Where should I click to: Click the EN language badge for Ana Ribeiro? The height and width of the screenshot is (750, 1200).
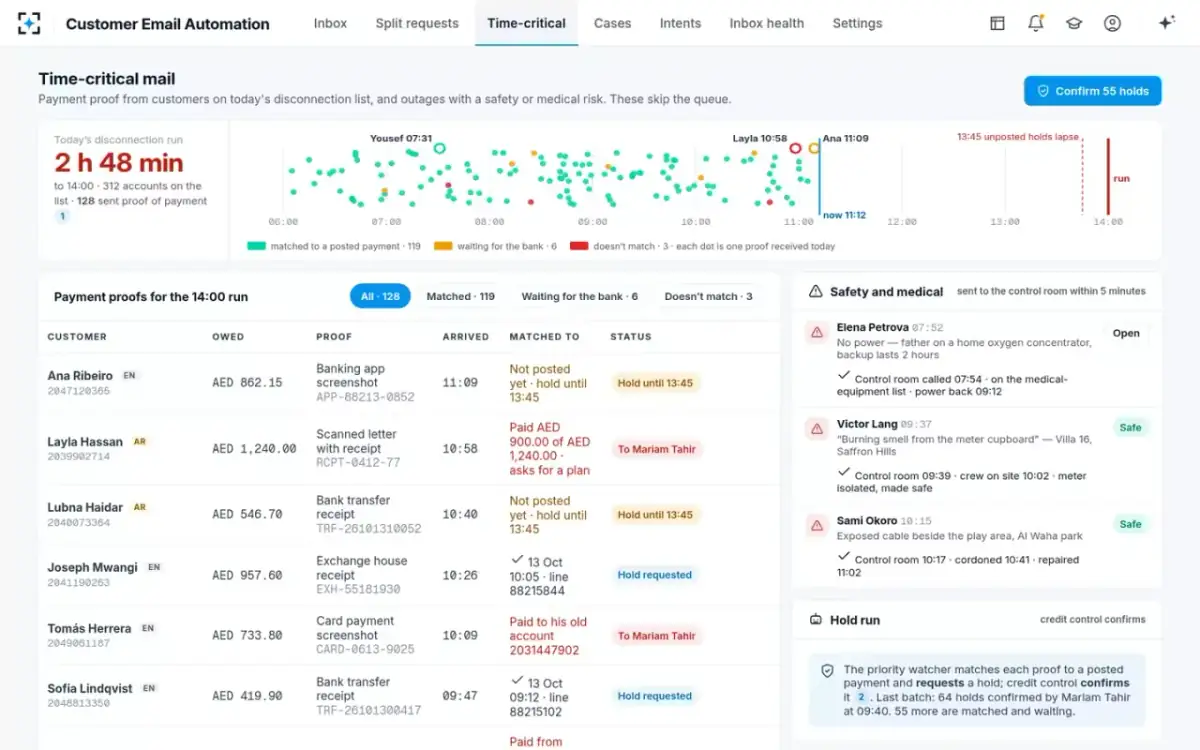(130, 376)
